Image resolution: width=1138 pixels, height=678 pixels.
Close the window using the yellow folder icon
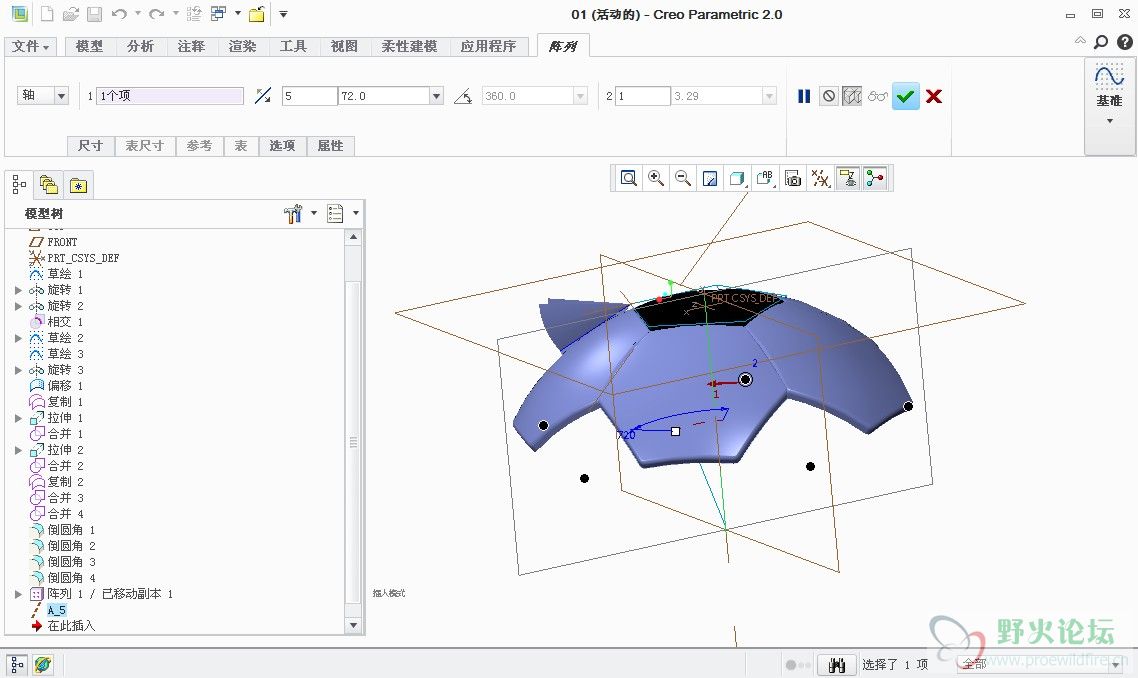point(257,14)
